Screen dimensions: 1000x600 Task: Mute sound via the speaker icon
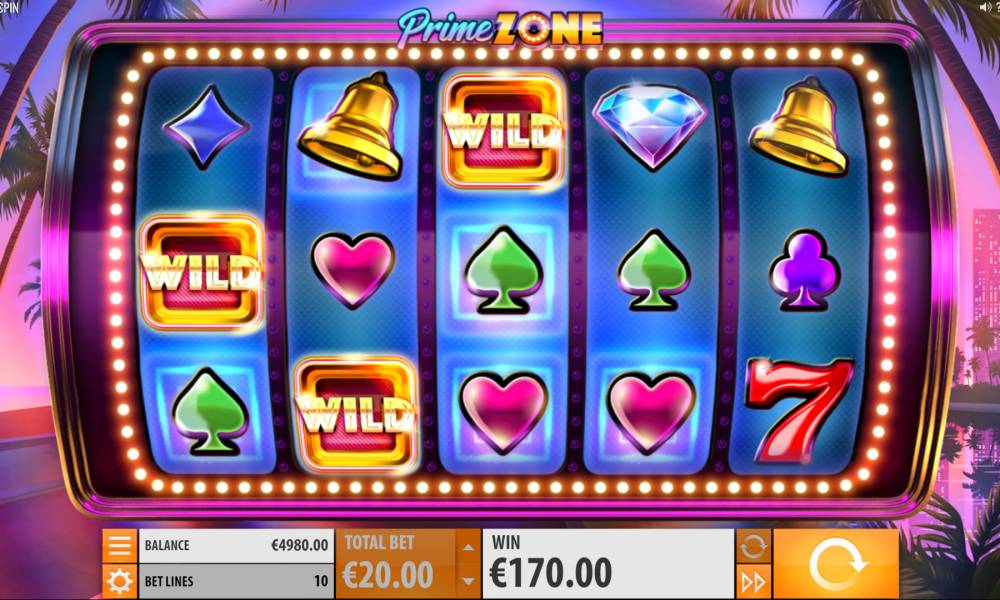click(988, 7)
